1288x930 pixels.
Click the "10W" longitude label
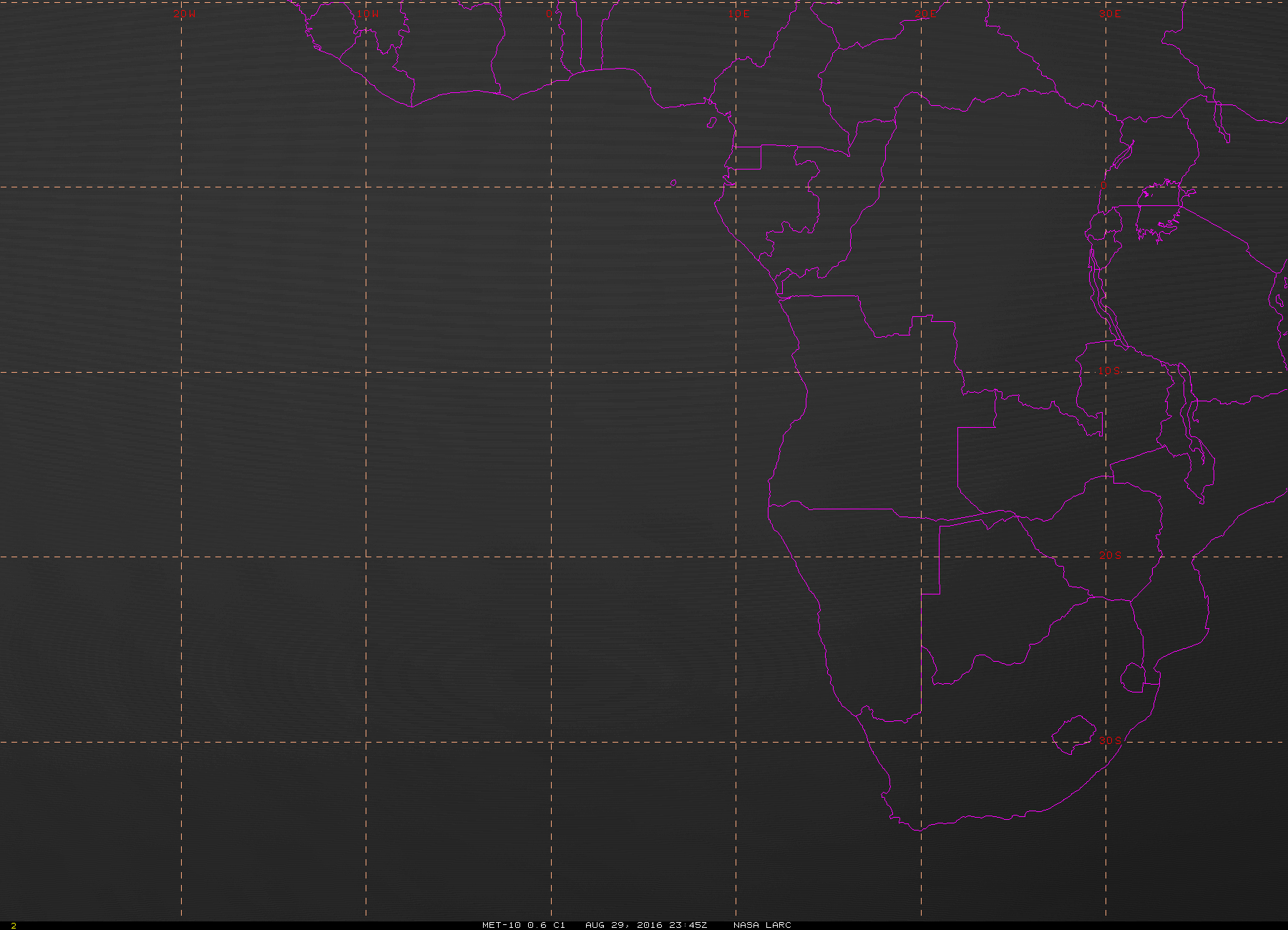click(368, 14)
